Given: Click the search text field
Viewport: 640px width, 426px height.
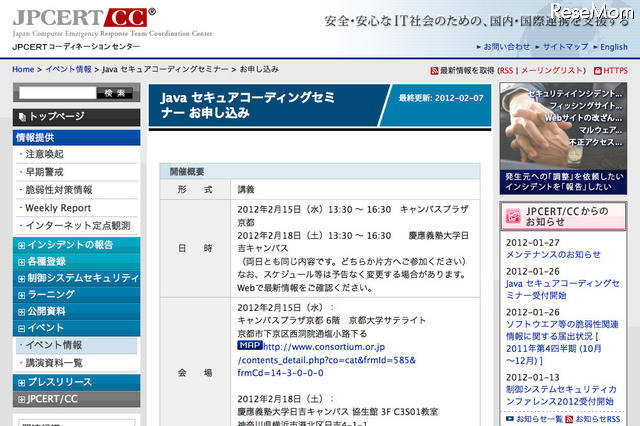Looking at the screenshot, I should click(x=57, y=93).
